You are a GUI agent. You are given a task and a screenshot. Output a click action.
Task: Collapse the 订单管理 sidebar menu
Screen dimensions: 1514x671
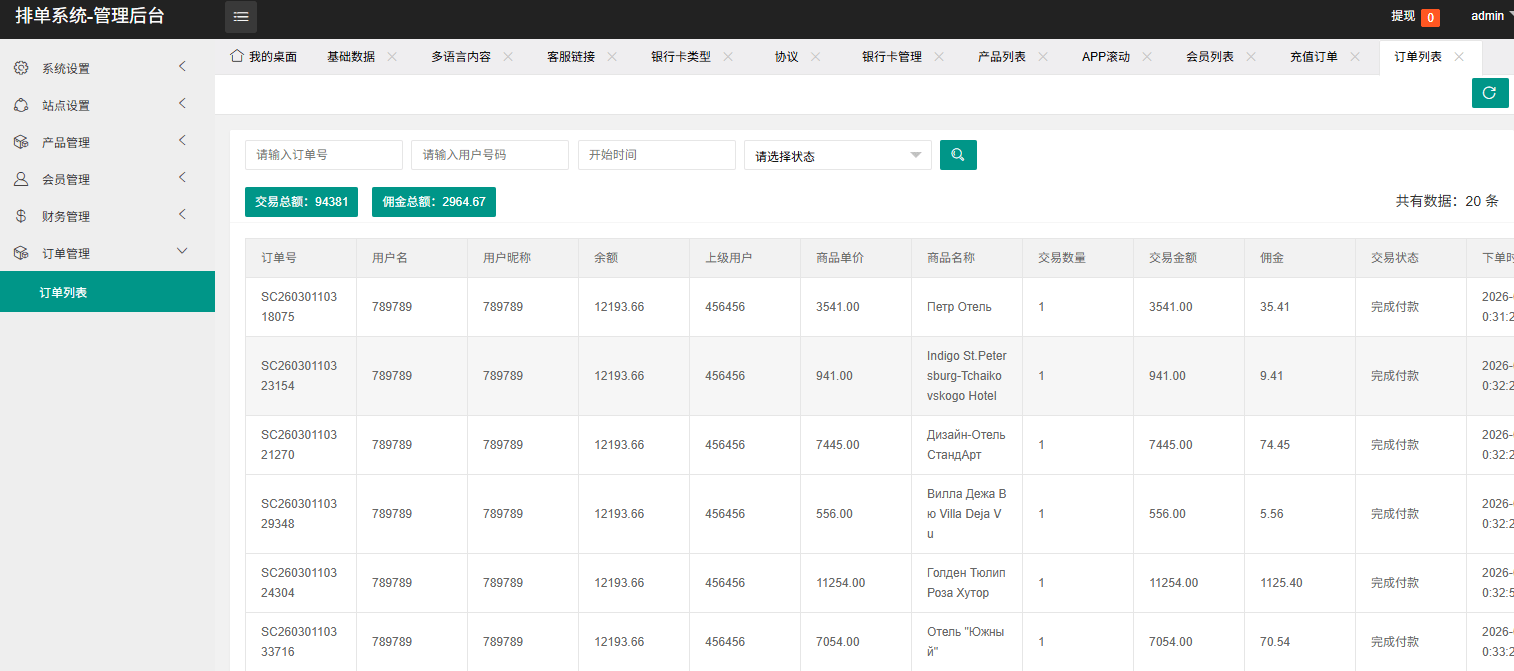(107, 253)
